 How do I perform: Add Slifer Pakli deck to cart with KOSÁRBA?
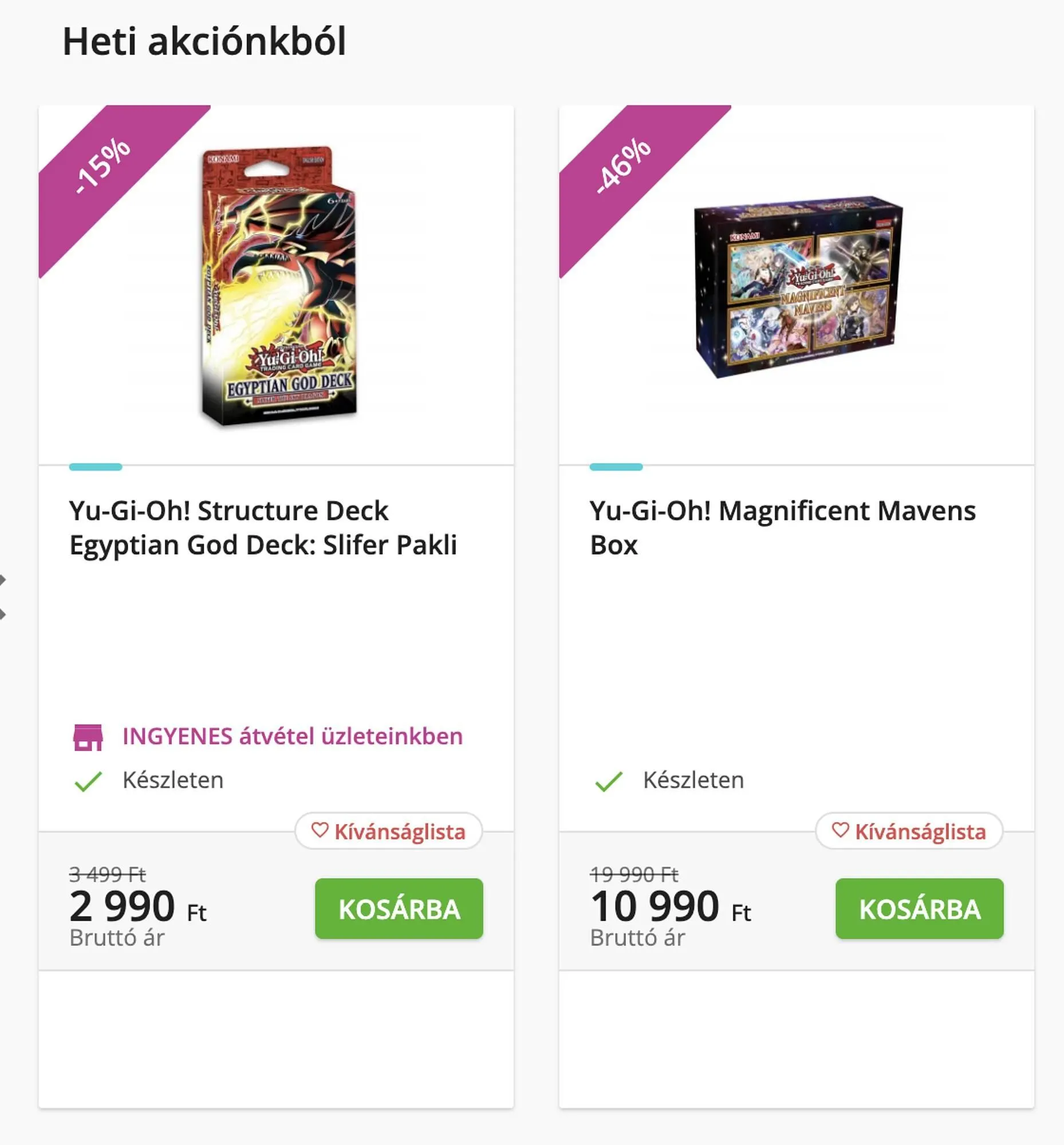coord(399,909)
